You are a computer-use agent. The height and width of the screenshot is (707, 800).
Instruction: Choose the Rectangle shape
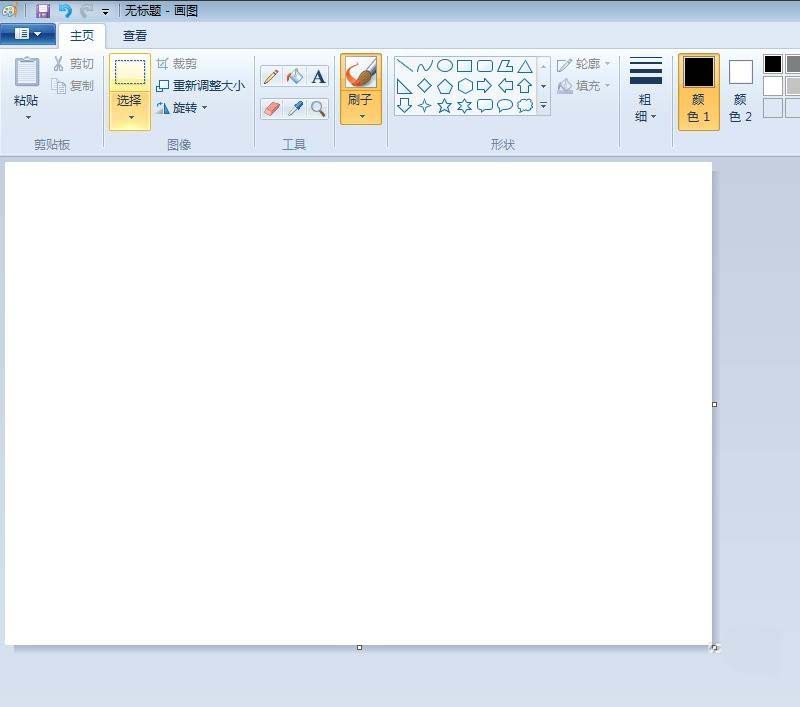pos(464,66)
